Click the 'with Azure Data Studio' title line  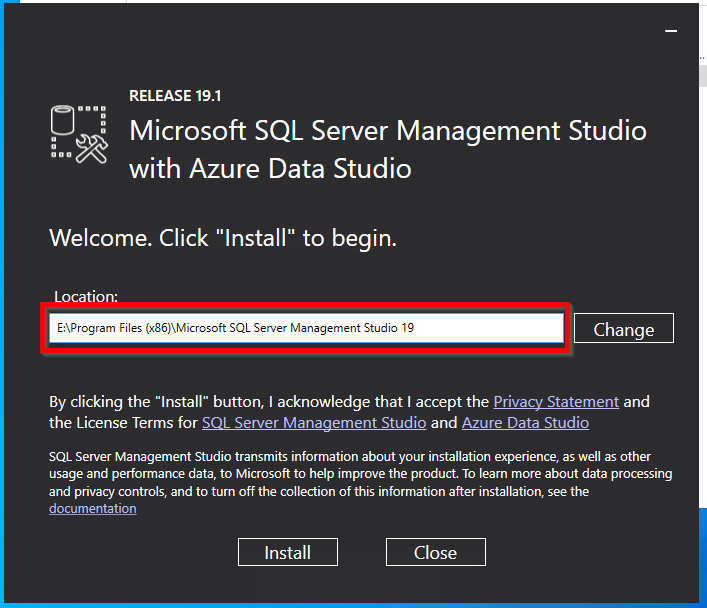(270, 169)
